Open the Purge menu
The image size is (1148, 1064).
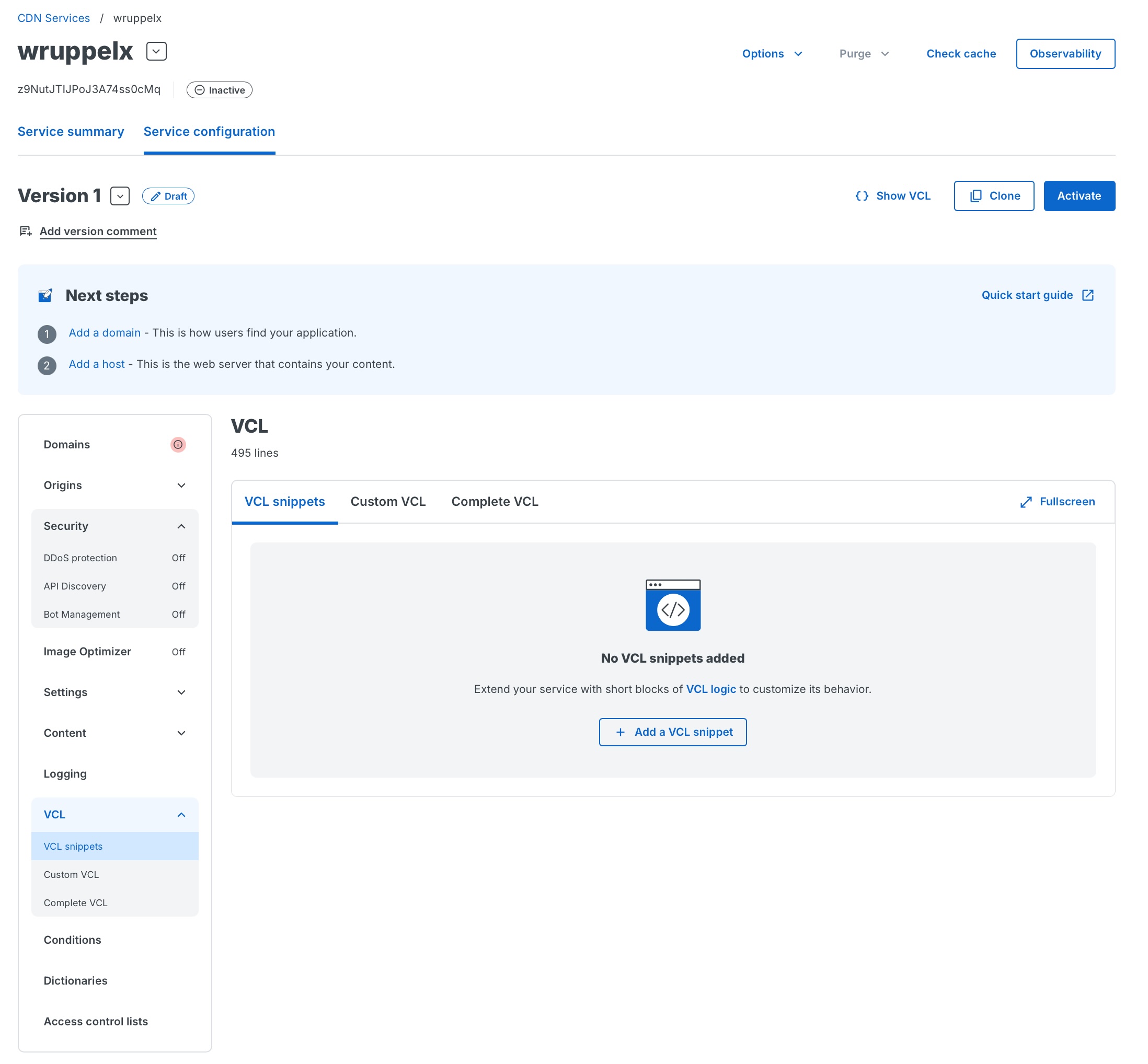pos(864,53)
